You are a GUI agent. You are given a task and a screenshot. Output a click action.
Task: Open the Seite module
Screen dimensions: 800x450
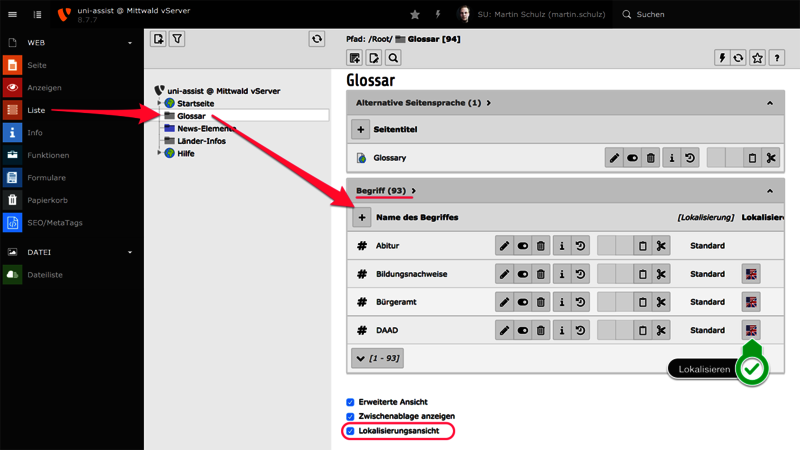click(x=37, y=65)
